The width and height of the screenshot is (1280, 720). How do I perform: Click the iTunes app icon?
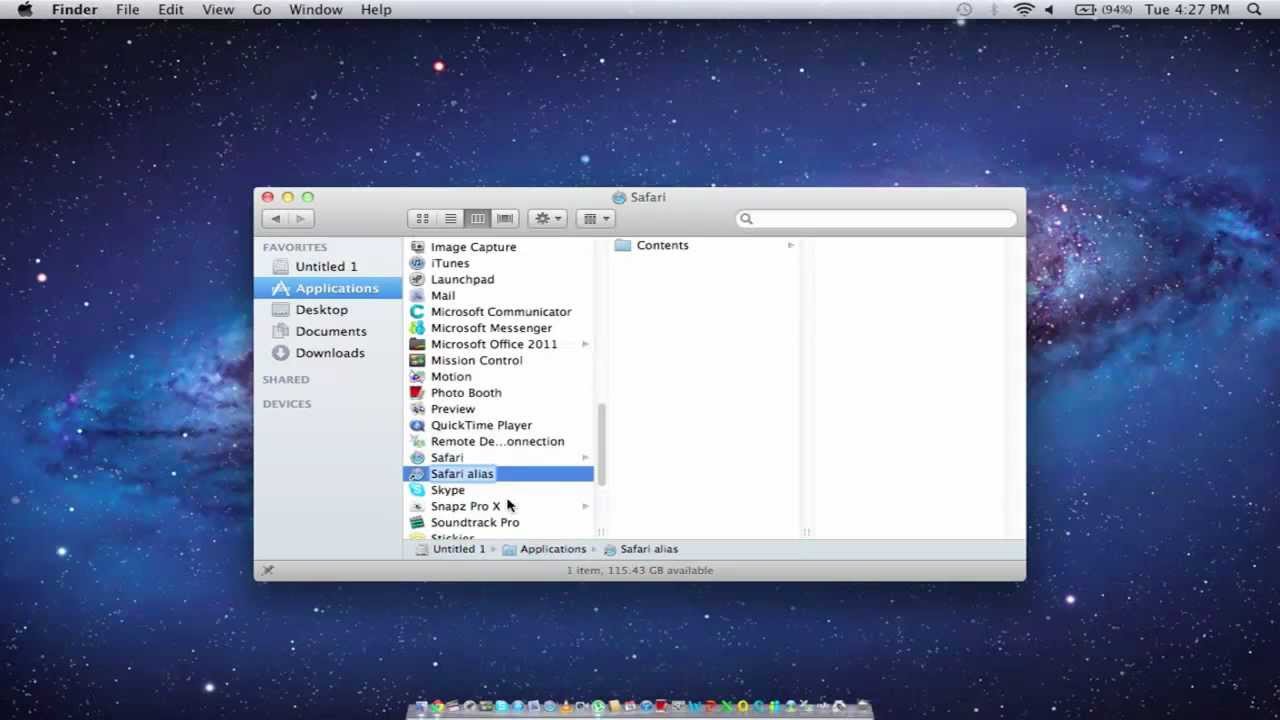pyautogui.click(x=417, y=263)
